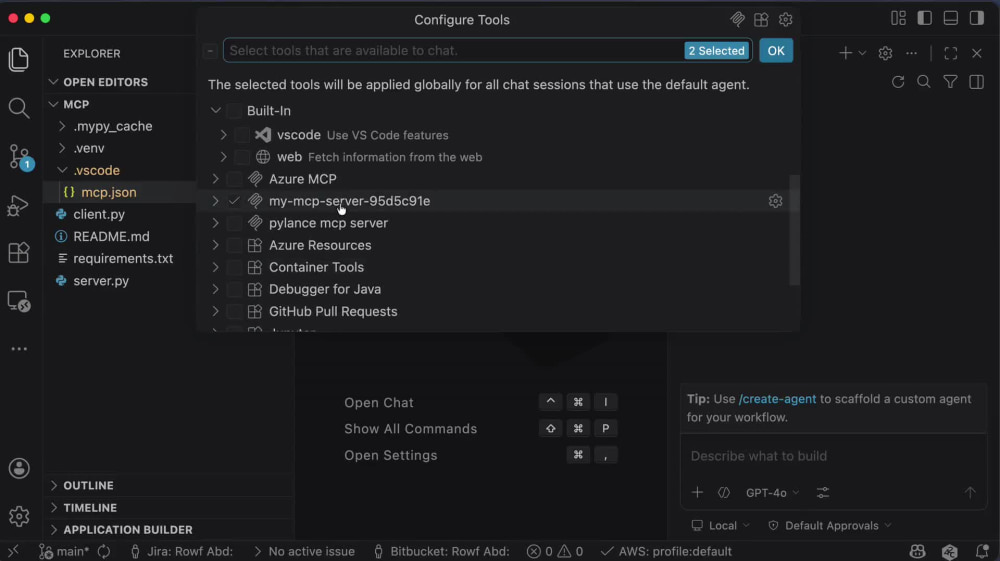
Task: Open client.py in the explorer
Action: click(99, 214)
